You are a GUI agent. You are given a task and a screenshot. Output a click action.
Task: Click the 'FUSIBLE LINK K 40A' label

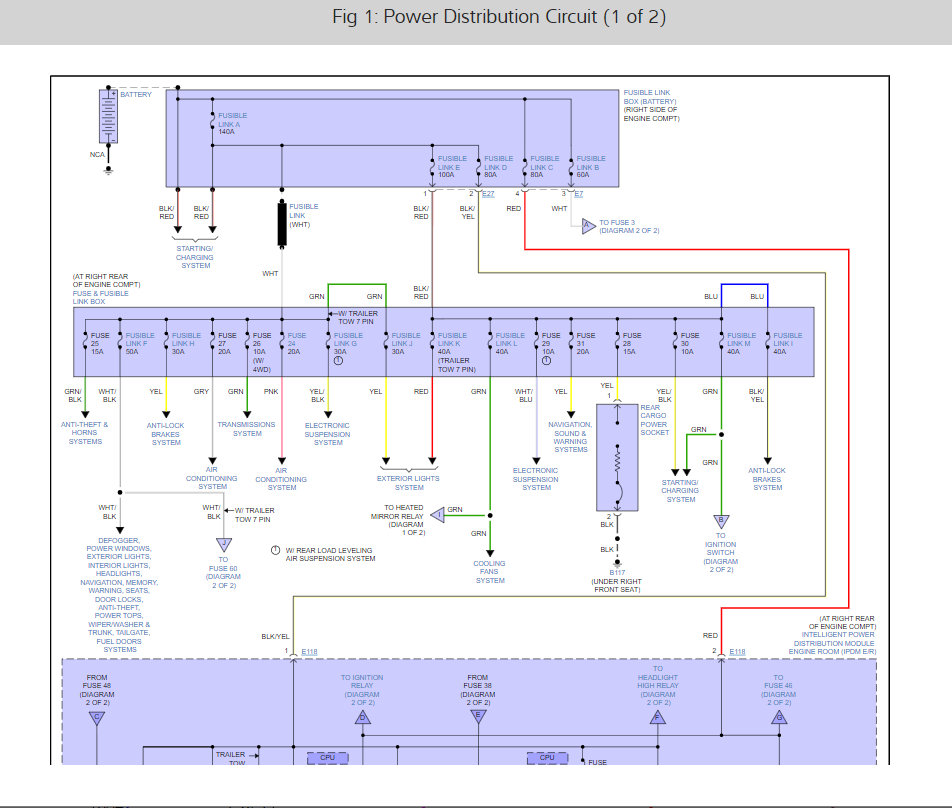pos(452,343)
